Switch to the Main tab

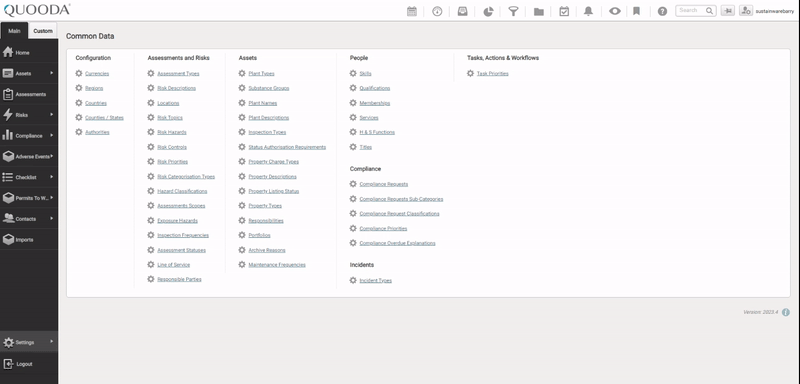pos(14,31)
